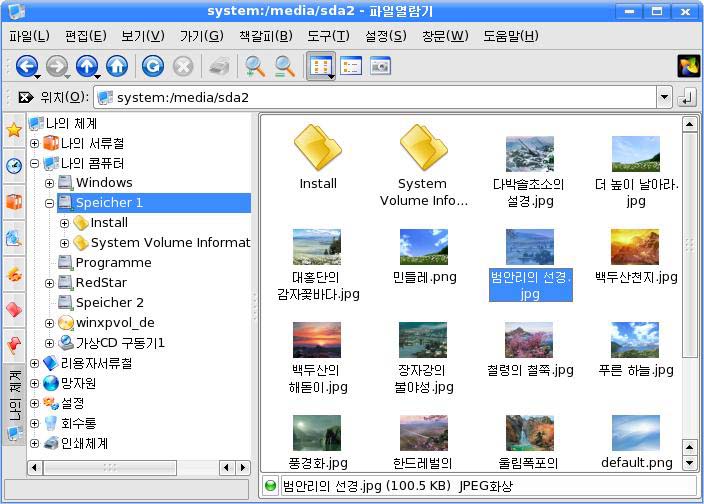Open the 보기(V) menu
The width and height of the screenshot is (704, 504).
143,36
